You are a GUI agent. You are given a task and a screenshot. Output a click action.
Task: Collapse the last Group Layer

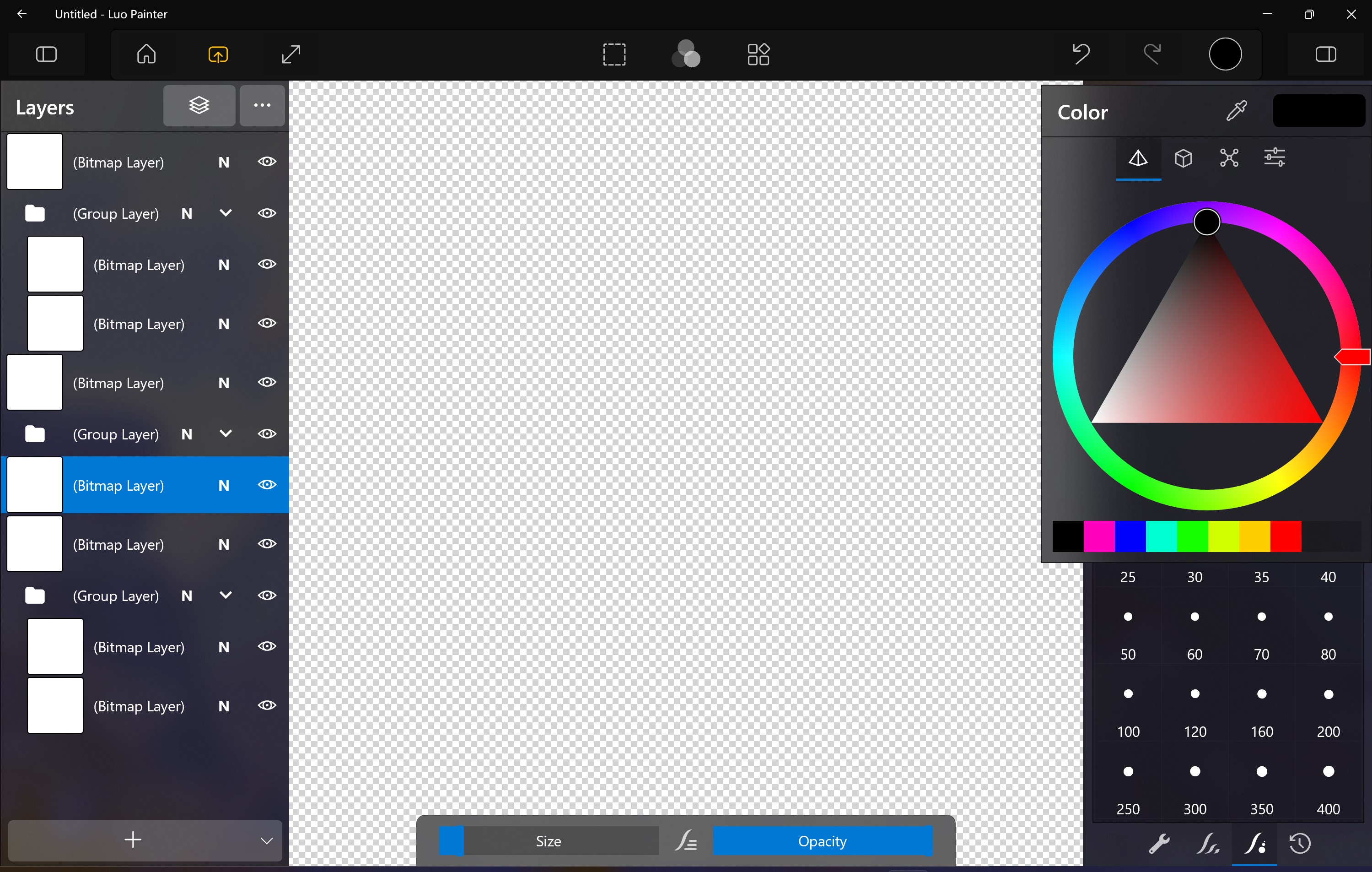[x=225, y=596]
